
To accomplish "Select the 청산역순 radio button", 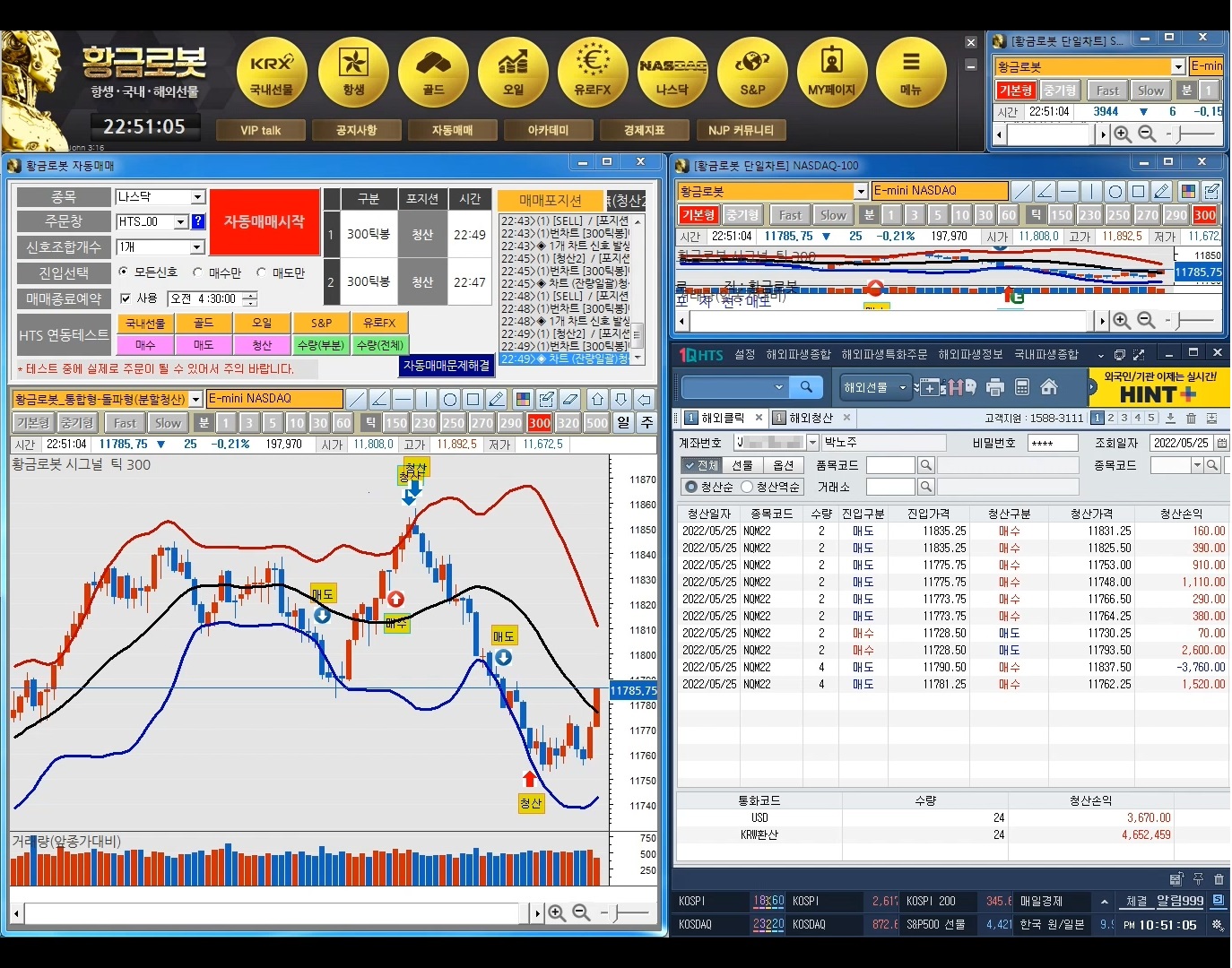I will [x=746, y=487].
